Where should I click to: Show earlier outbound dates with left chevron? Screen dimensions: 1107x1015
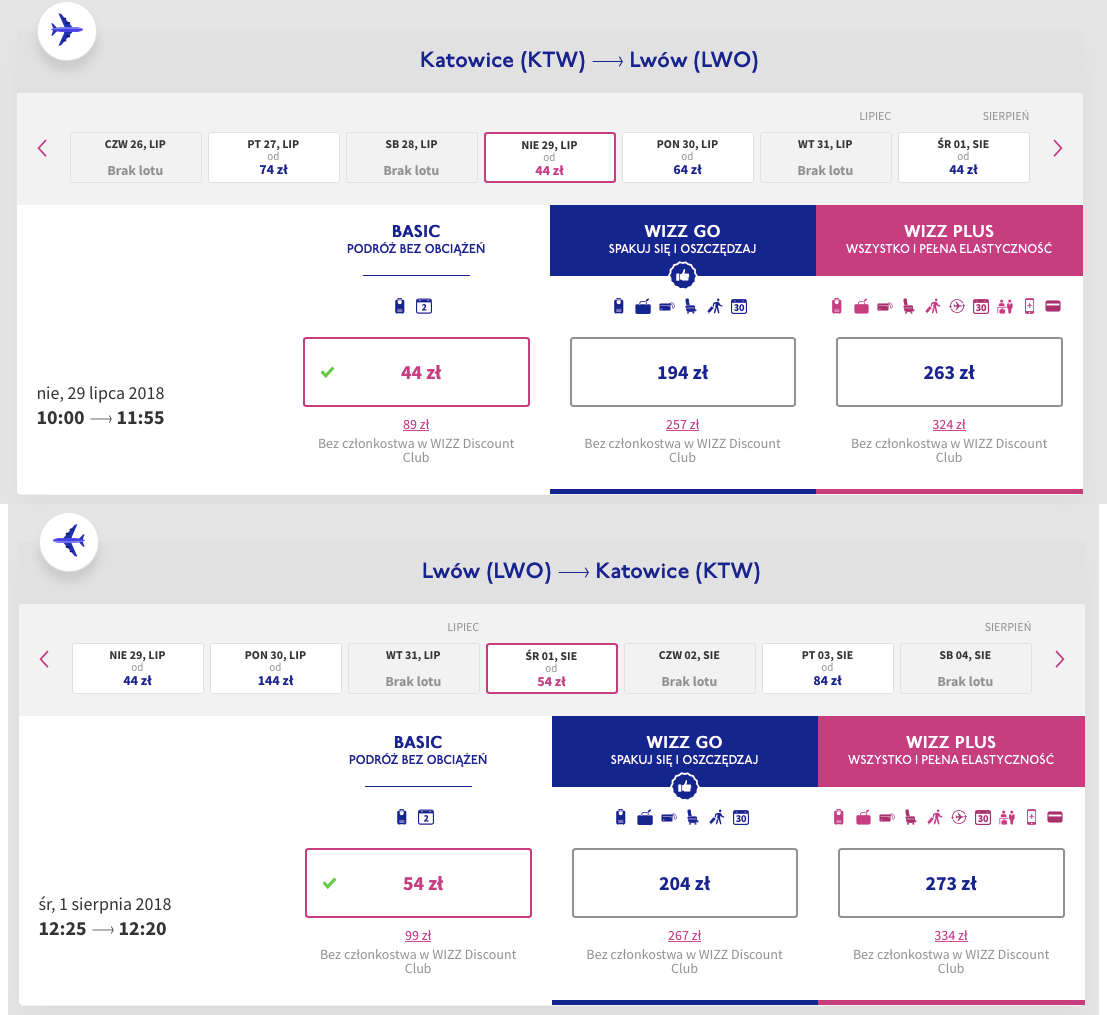(42, 148)
